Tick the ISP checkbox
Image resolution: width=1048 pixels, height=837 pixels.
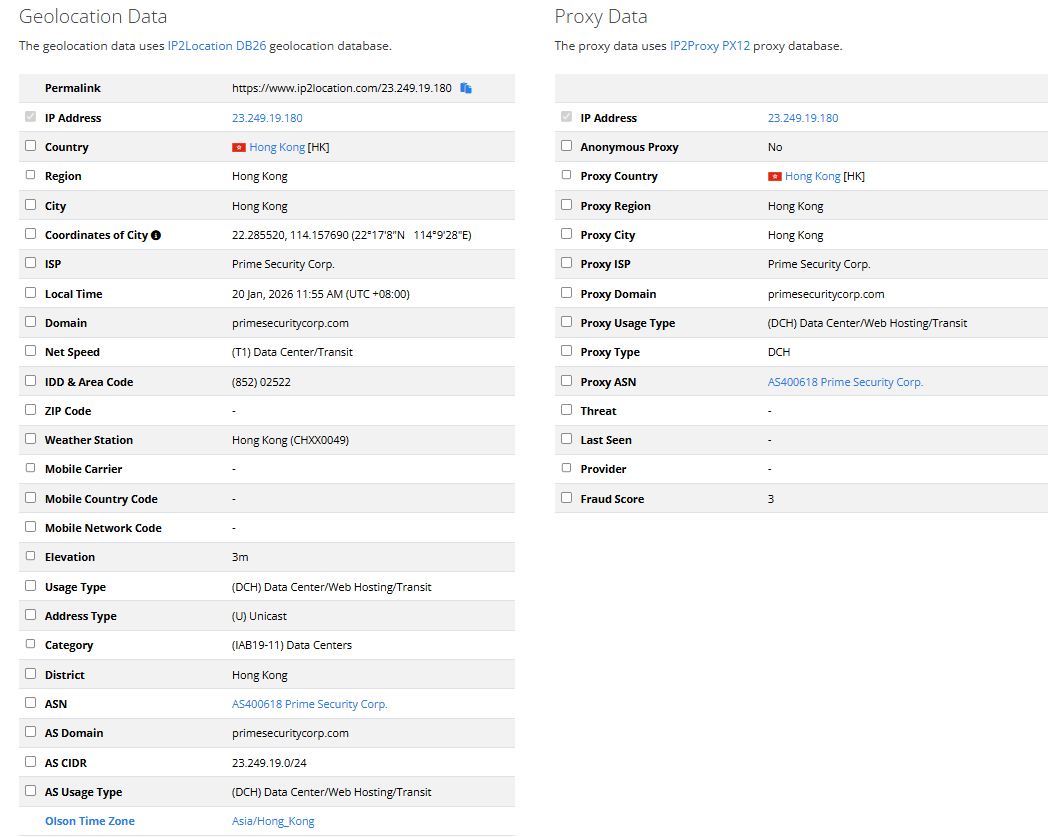31,263
